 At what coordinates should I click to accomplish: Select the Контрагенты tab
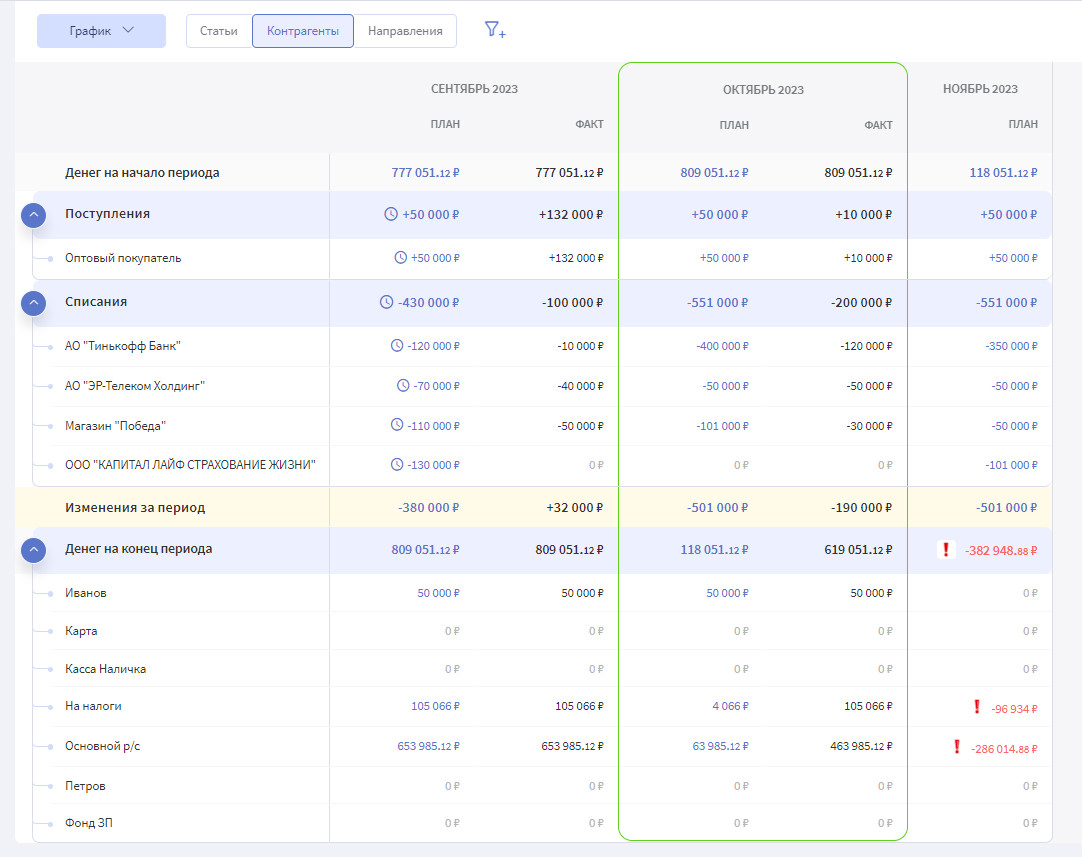303,31
